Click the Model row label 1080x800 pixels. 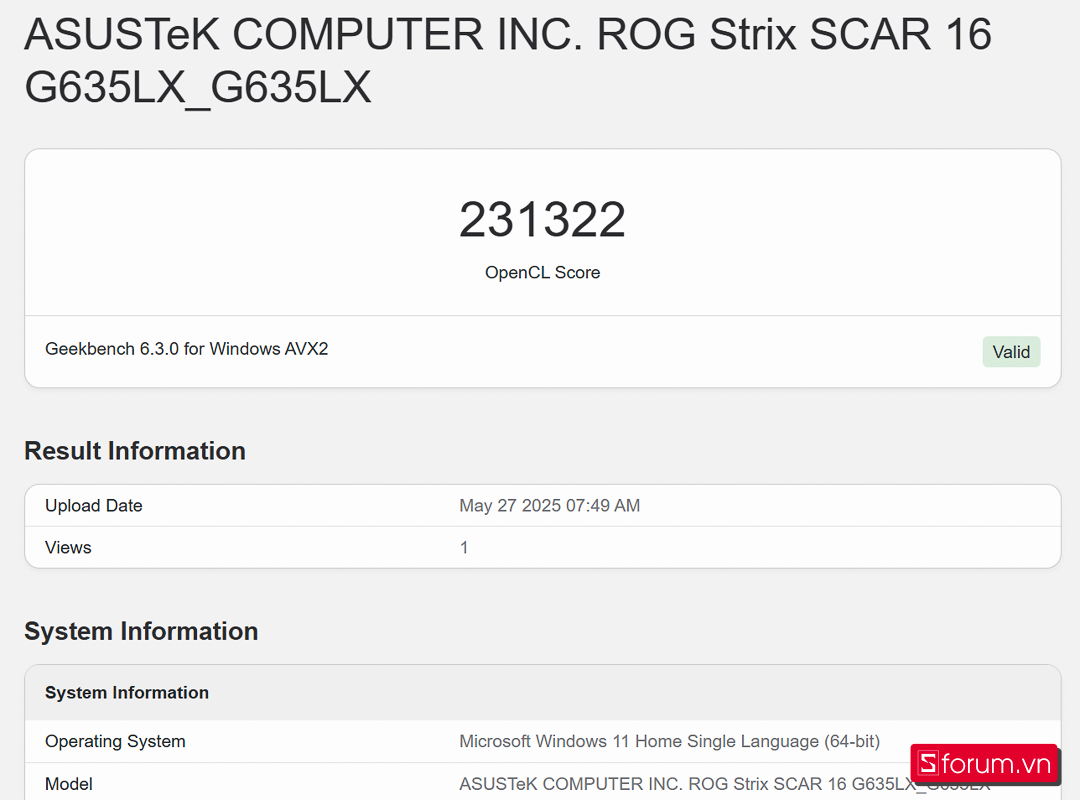[x=69, y=784]
